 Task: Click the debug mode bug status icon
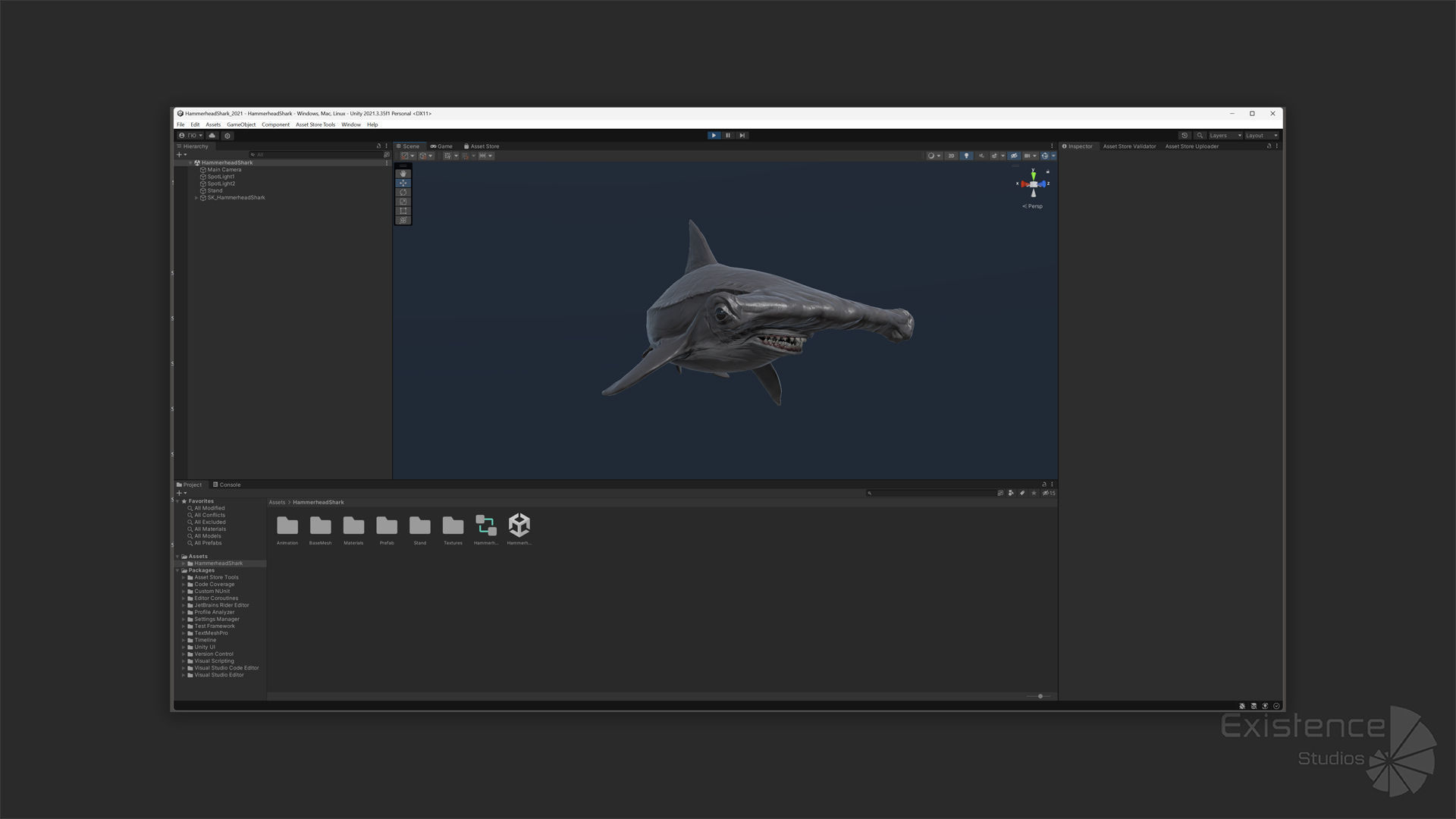(x=1242, y=706)
